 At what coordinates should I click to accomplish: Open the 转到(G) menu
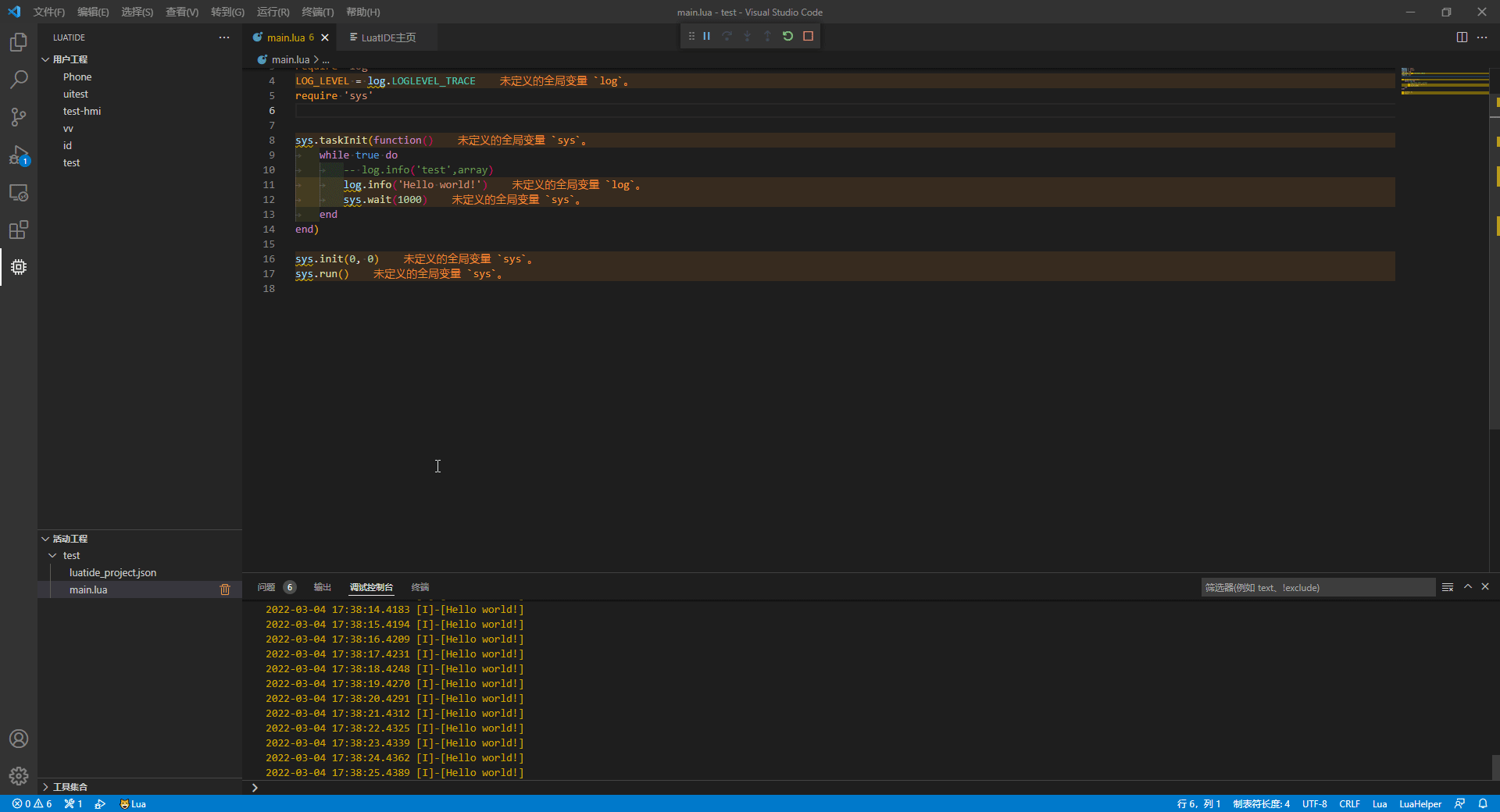[227, 12]
